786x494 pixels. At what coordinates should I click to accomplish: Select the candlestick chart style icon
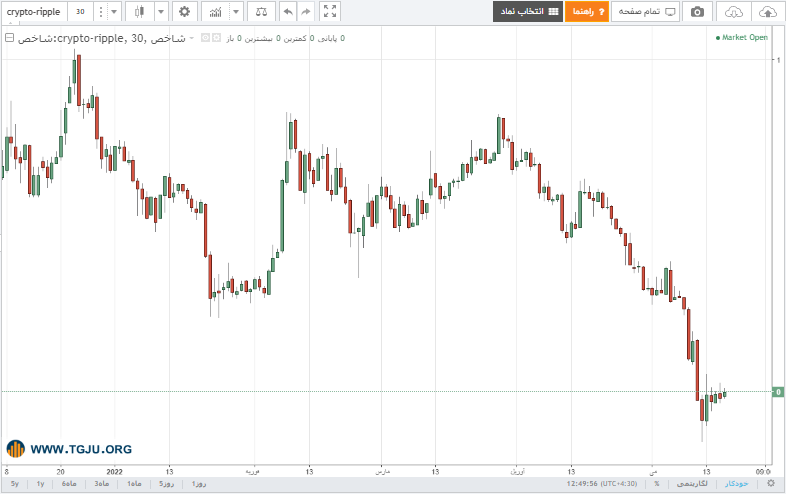point(139,12)
